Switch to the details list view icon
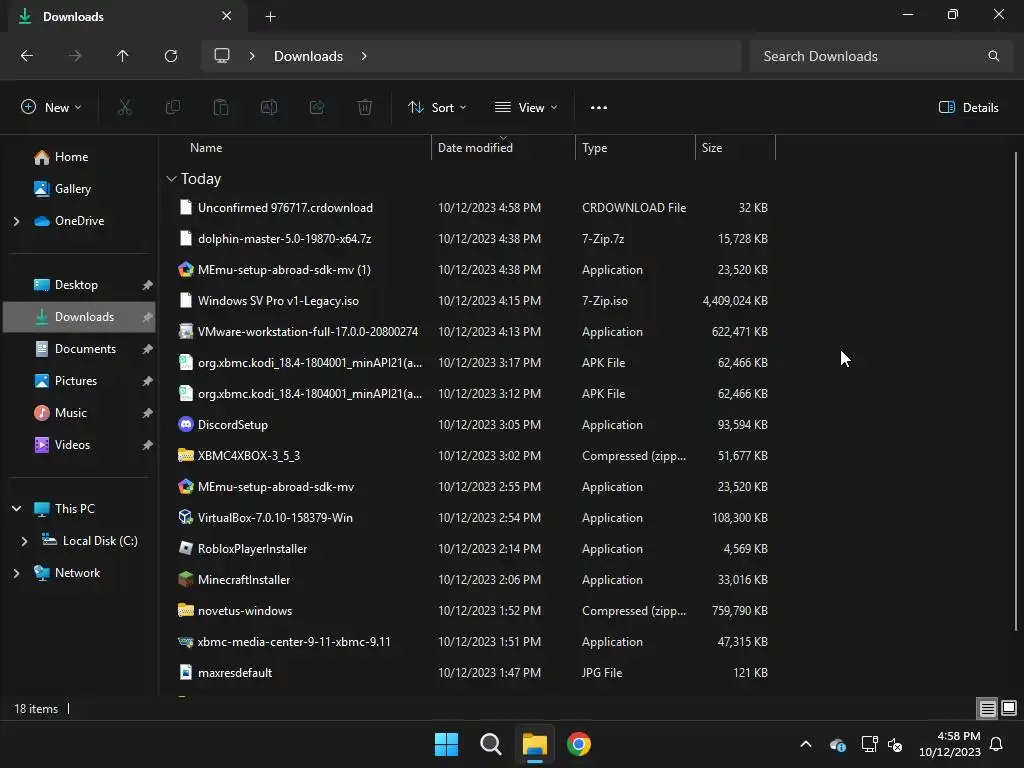This screenshot has height=768, width=1024. [x=987, y=708]
